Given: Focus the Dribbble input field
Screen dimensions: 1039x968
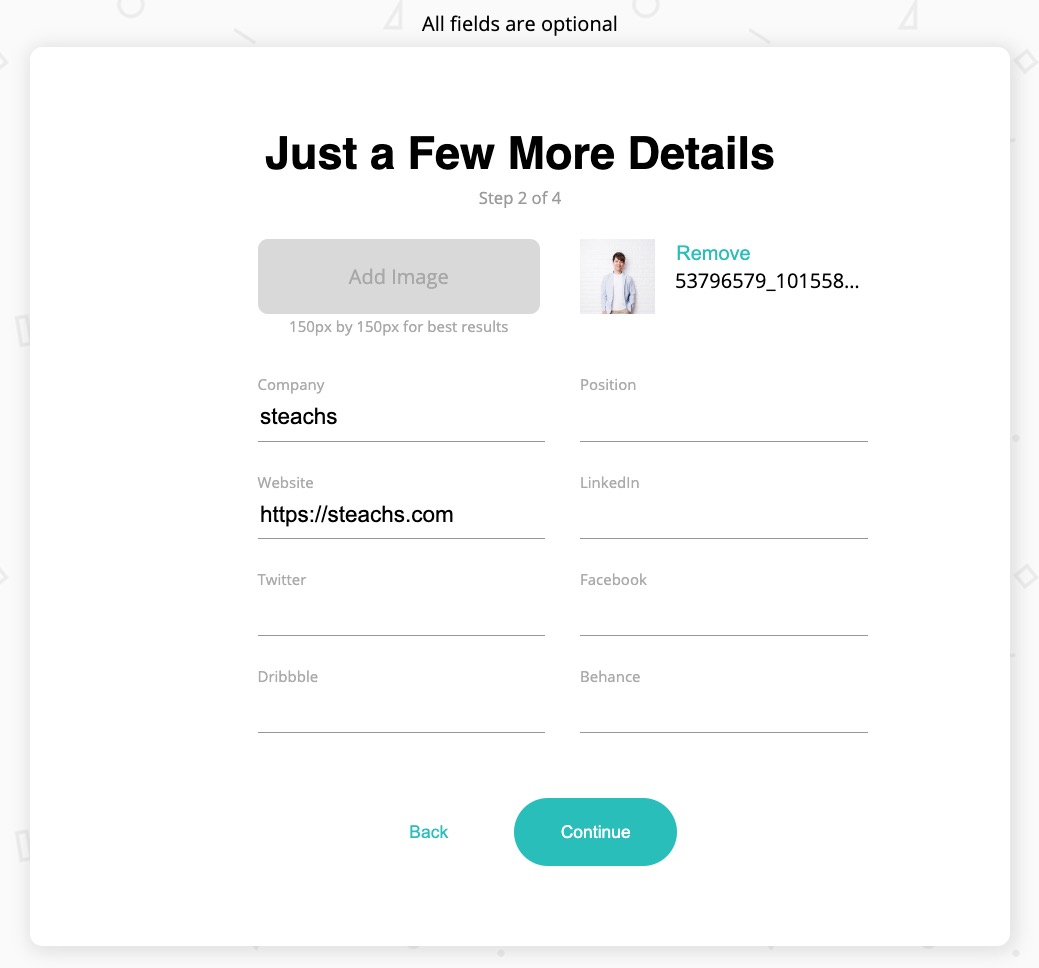Looking at the screenshot, I should pos(400,710).
